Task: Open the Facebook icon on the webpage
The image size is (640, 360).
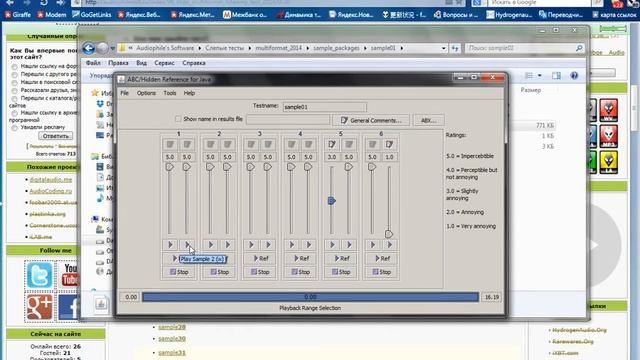Action: (68, 307)
